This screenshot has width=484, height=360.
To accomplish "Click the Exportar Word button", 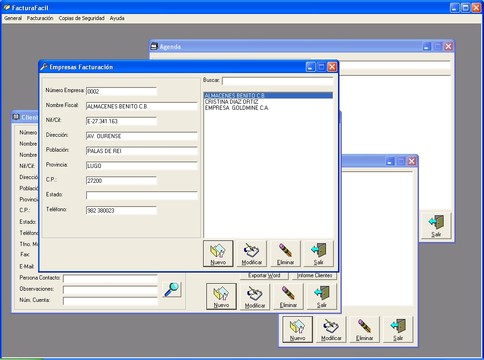I will point(264,276).
